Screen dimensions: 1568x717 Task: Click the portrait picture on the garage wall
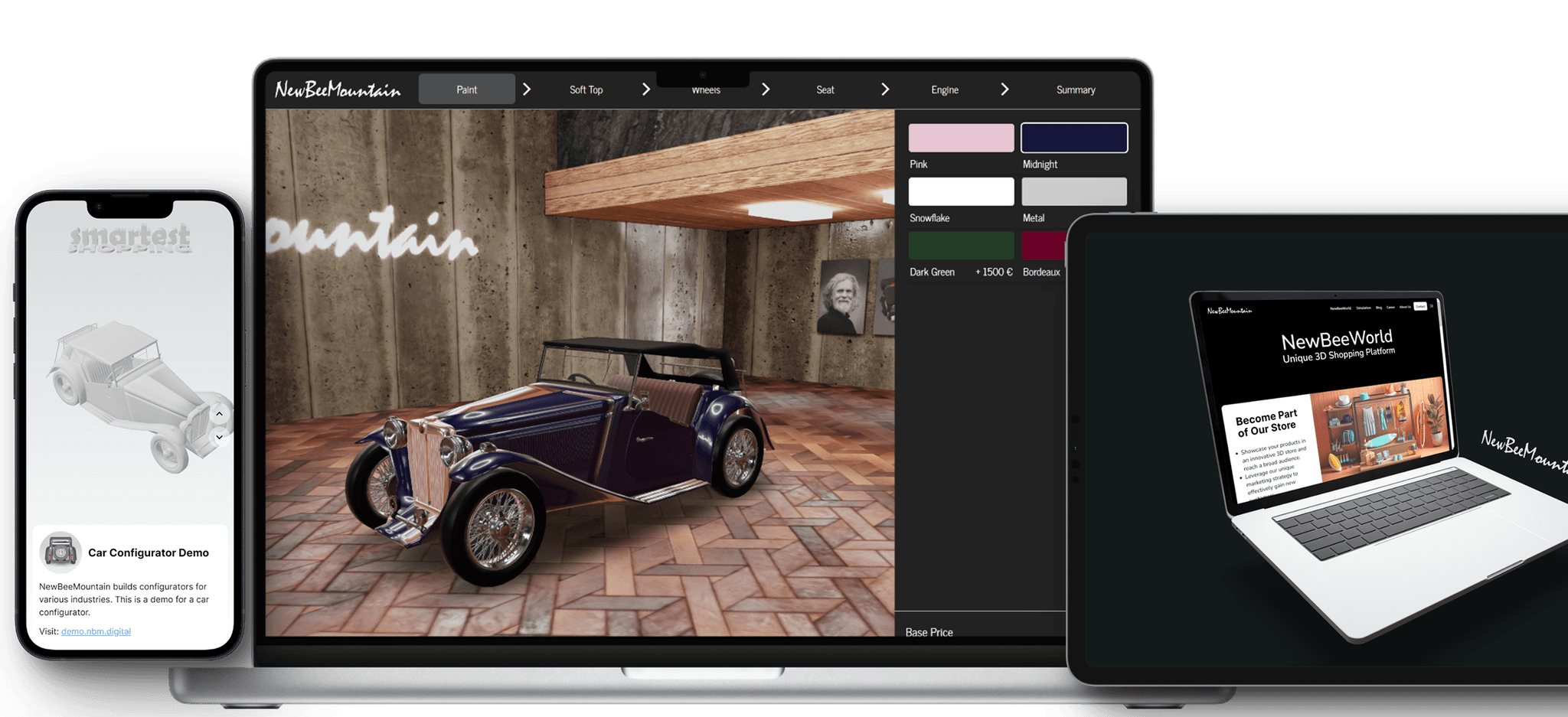(842, 298)
